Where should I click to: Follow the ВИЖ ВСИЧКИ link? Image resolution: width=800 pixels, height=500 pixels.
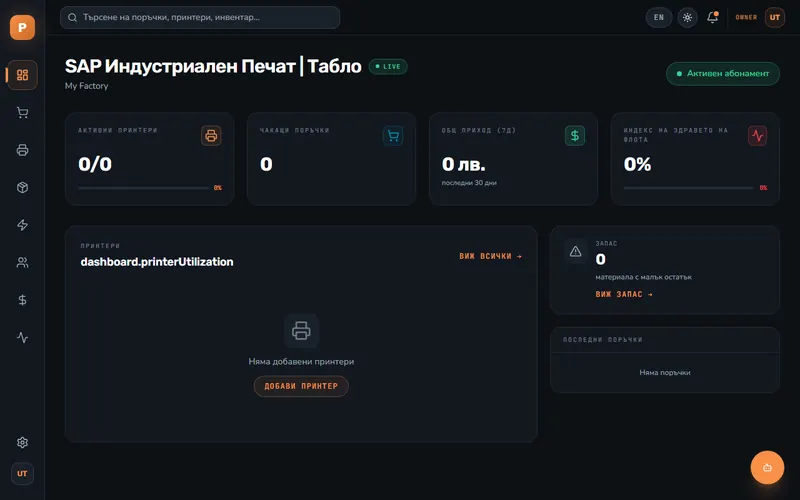pyautogui.click(x=490, y=256)
